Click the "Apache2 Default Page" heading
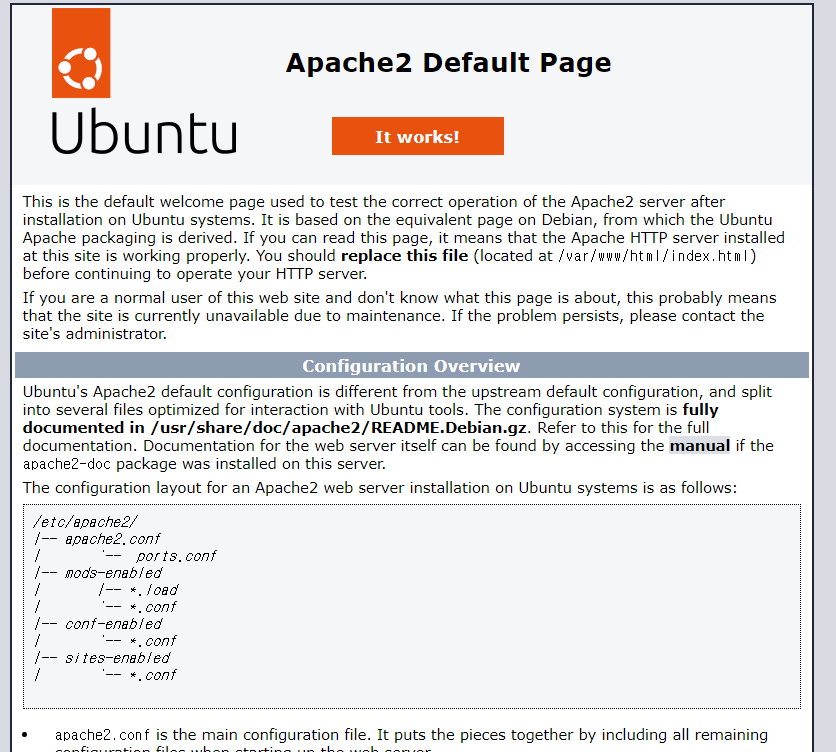The width and height of the screenshot is (836, 752). (x=448, y=63)
